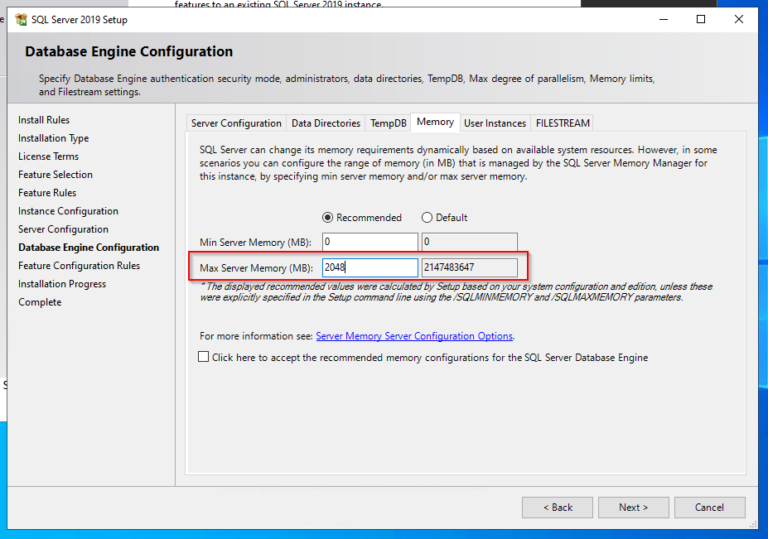Close the SQL Server 2019 Setup window

tap(739, 20)
